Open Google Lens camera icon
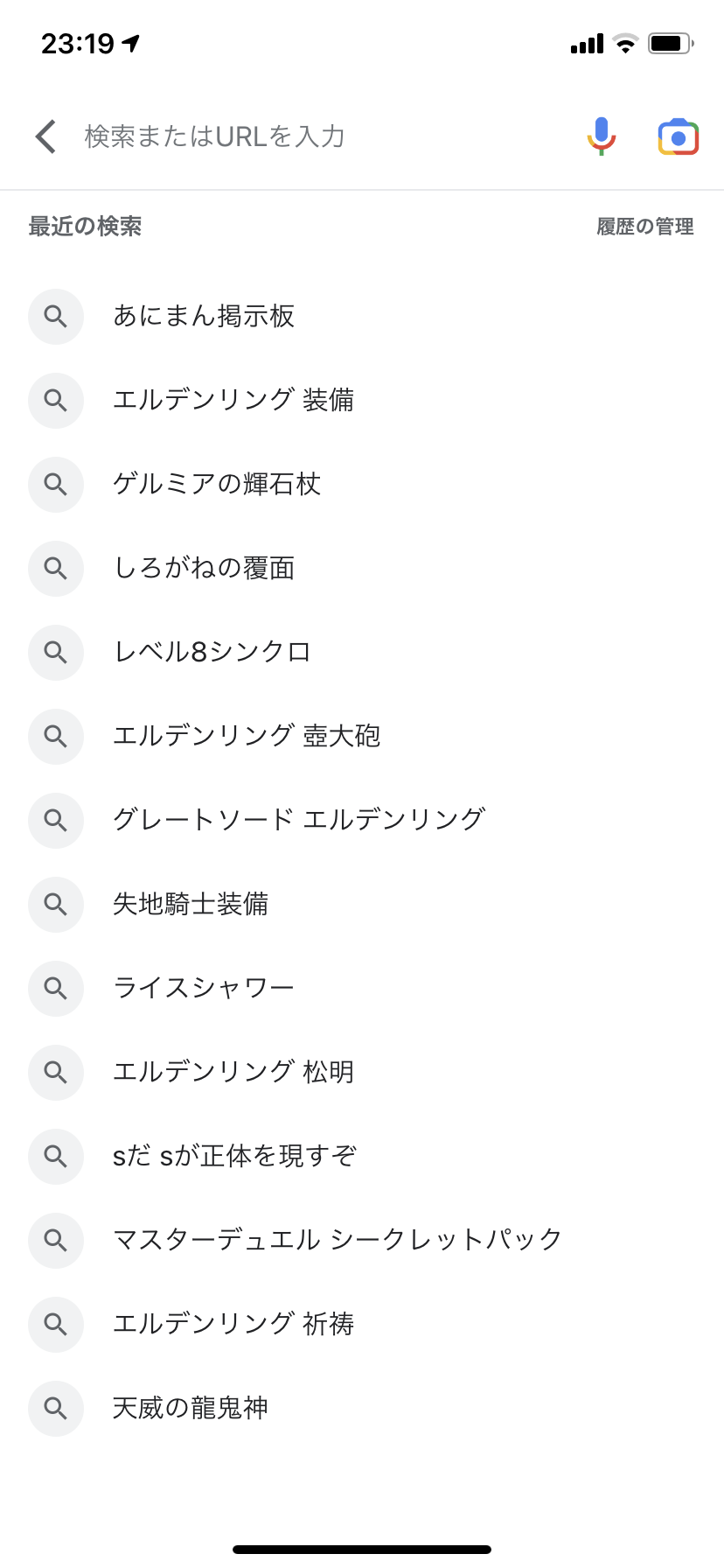The image size is (724, 1568). [x=678, y=137]
